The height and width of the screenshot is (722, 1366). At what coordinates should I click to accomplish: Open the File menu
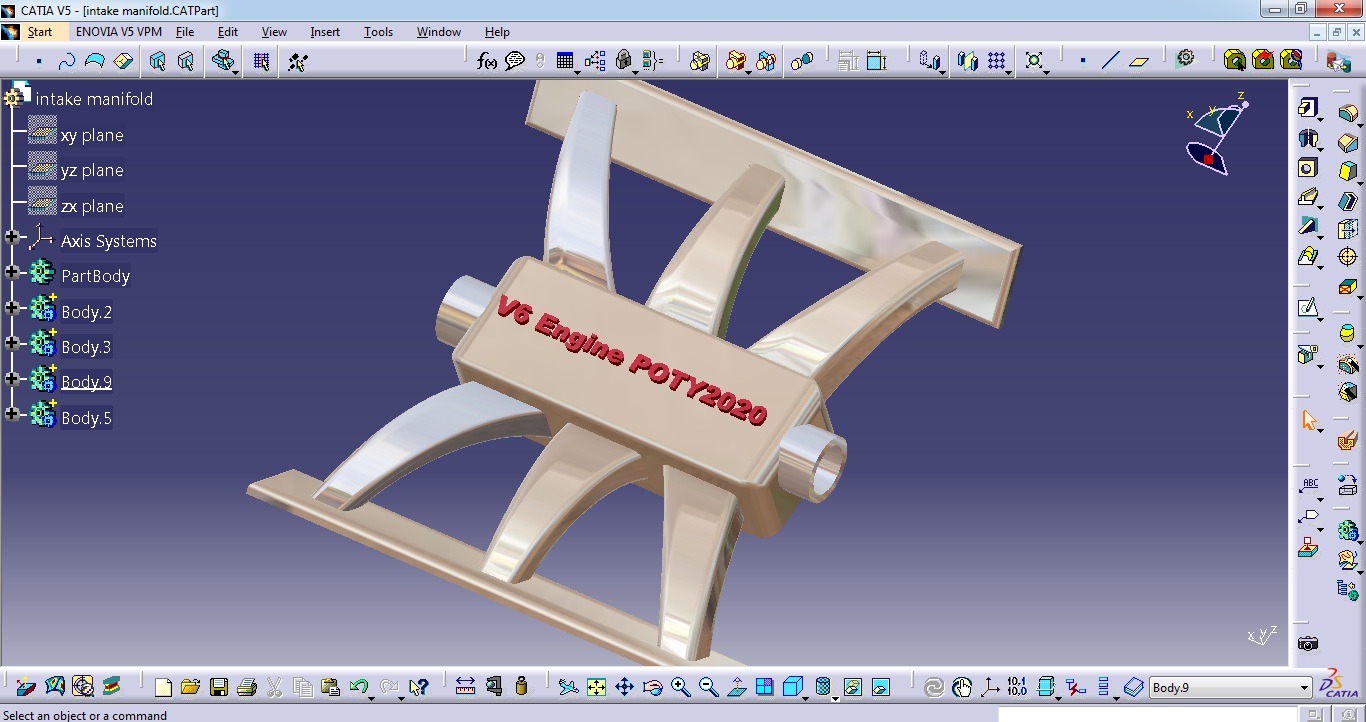185,32
